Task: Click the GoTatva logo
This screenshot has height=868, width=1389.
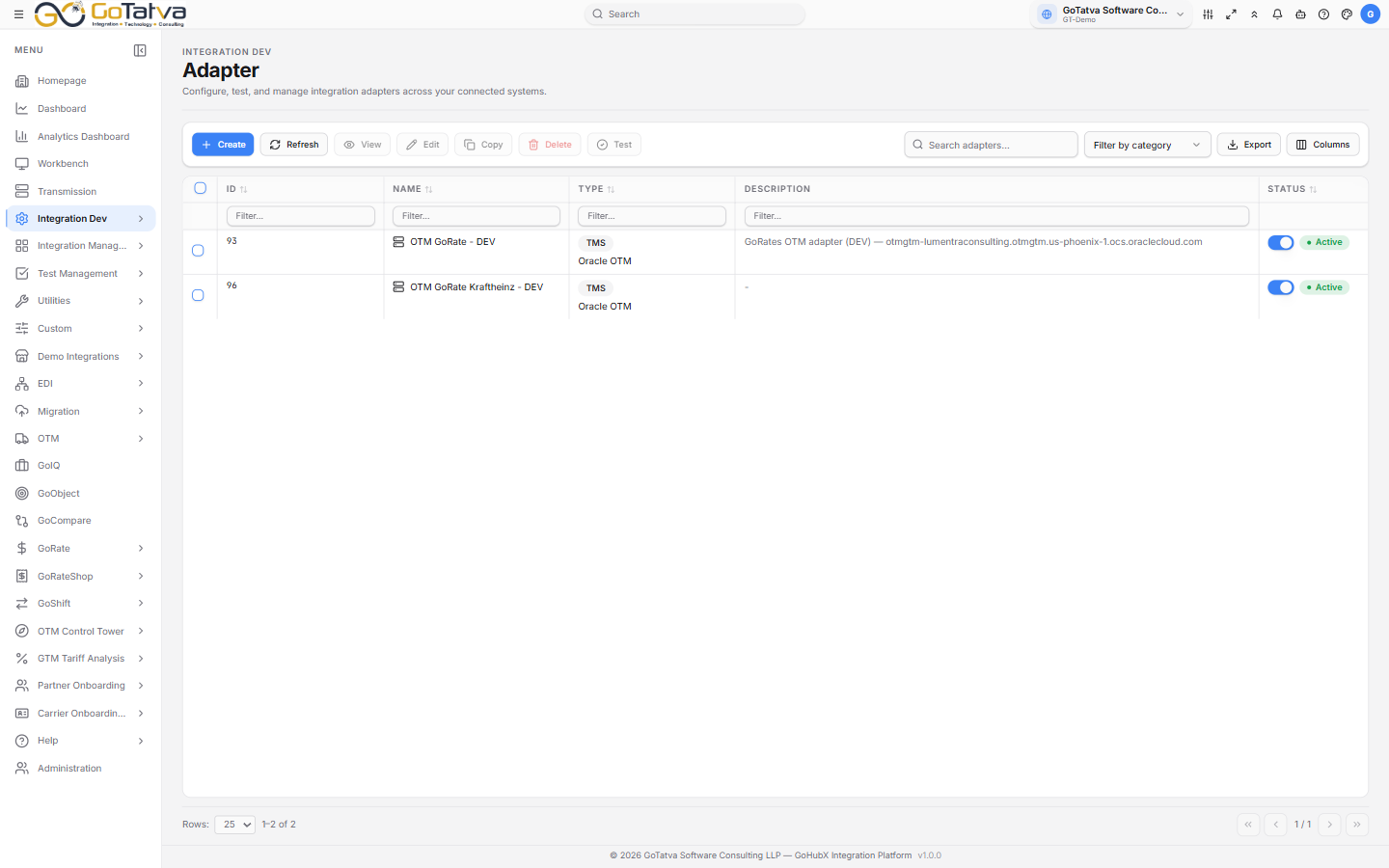Action: click(110, 14)
